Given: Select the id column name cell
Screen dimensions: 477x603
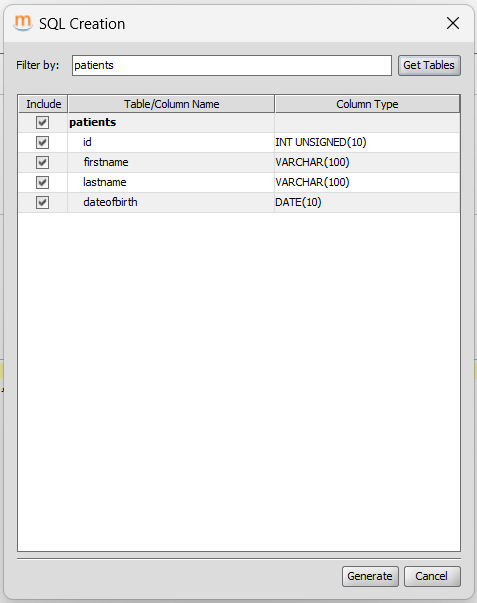Looking at the screenshot, I should tap(171, 143).
